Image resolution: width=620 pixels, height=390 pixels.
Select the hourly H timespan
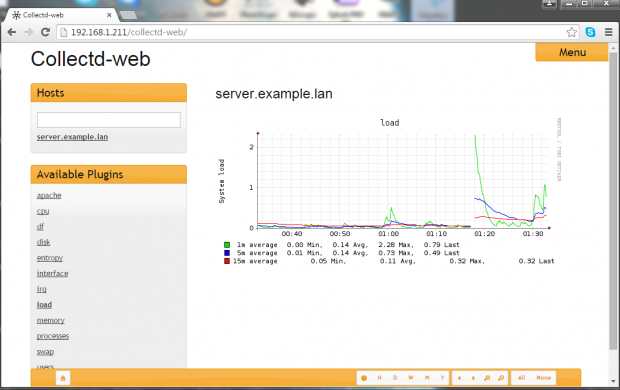(x=379, y=378)
